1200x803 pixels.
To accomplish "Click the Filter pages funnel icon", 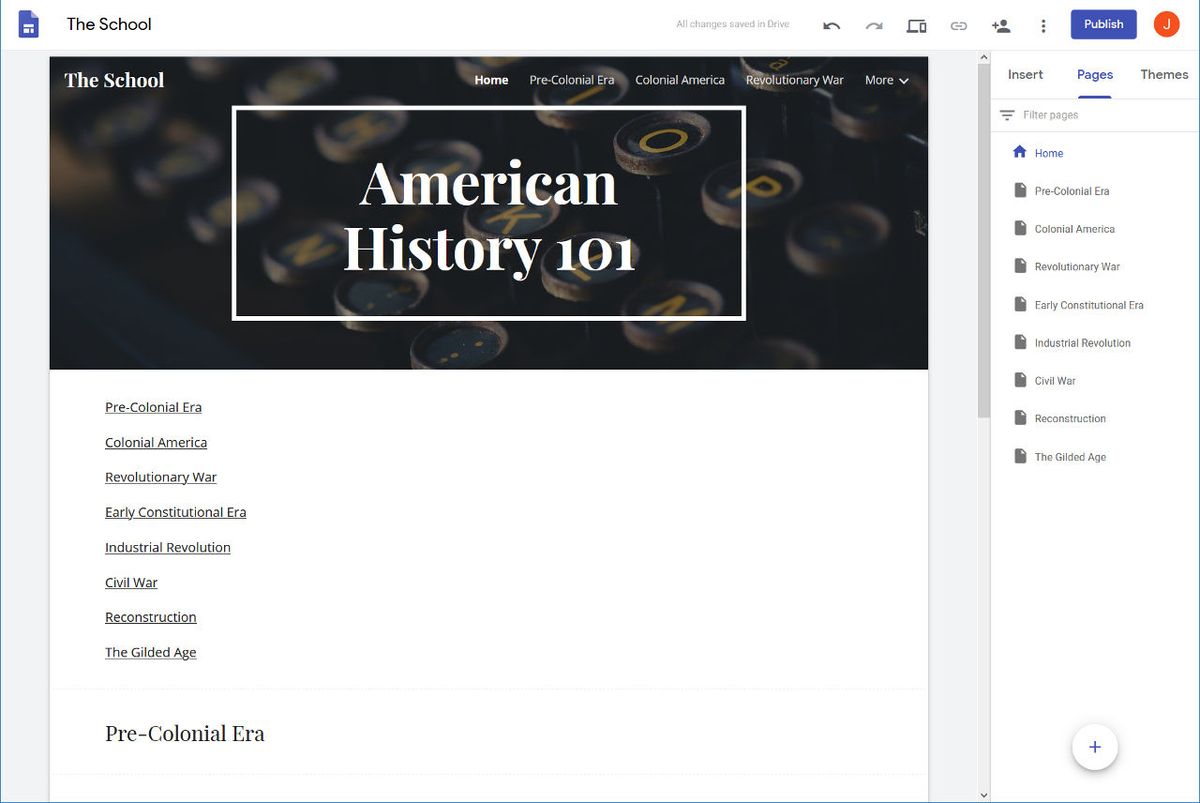I will (x=1007, y=114).
